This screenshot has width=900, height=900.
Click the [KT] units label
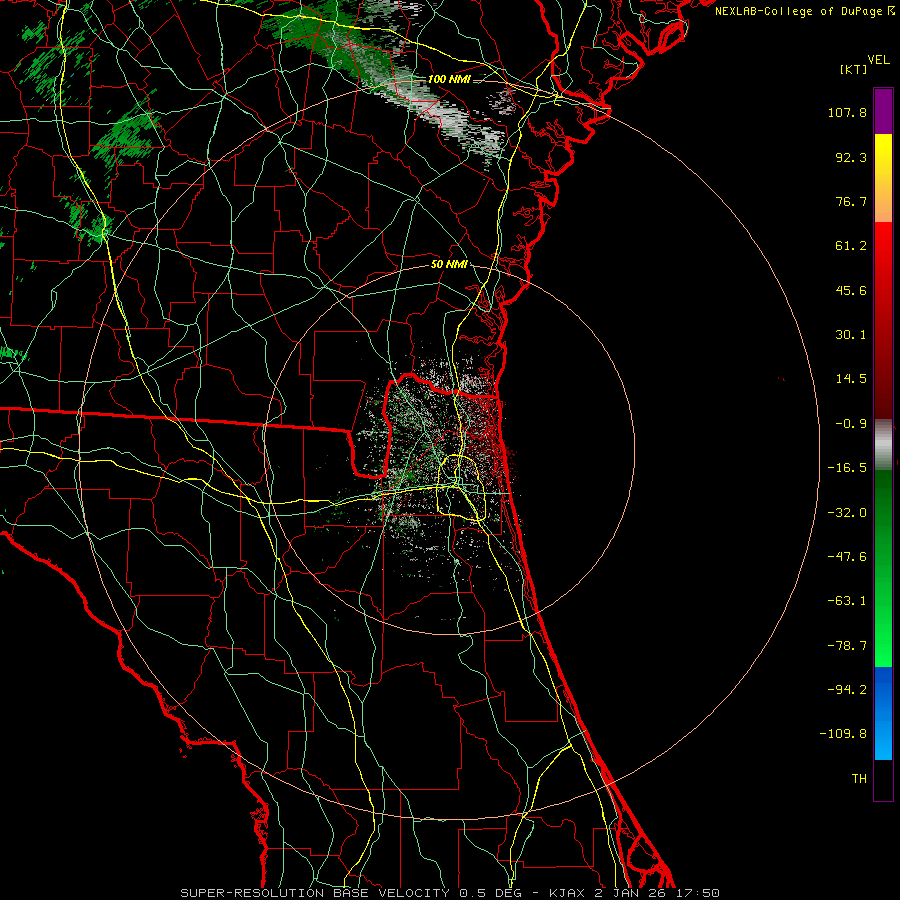(853, 69)
